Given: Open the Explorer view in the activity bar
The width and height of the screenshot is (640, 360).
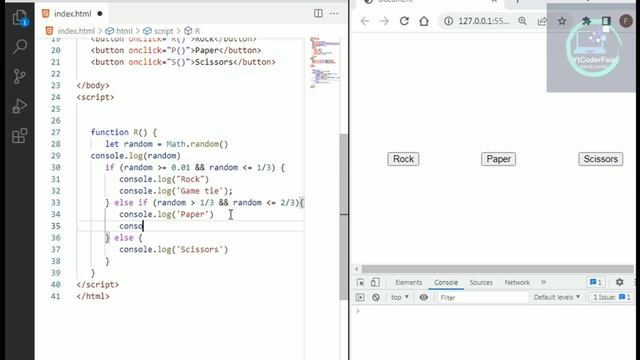Looking at the screenshot, I should 20,18.
